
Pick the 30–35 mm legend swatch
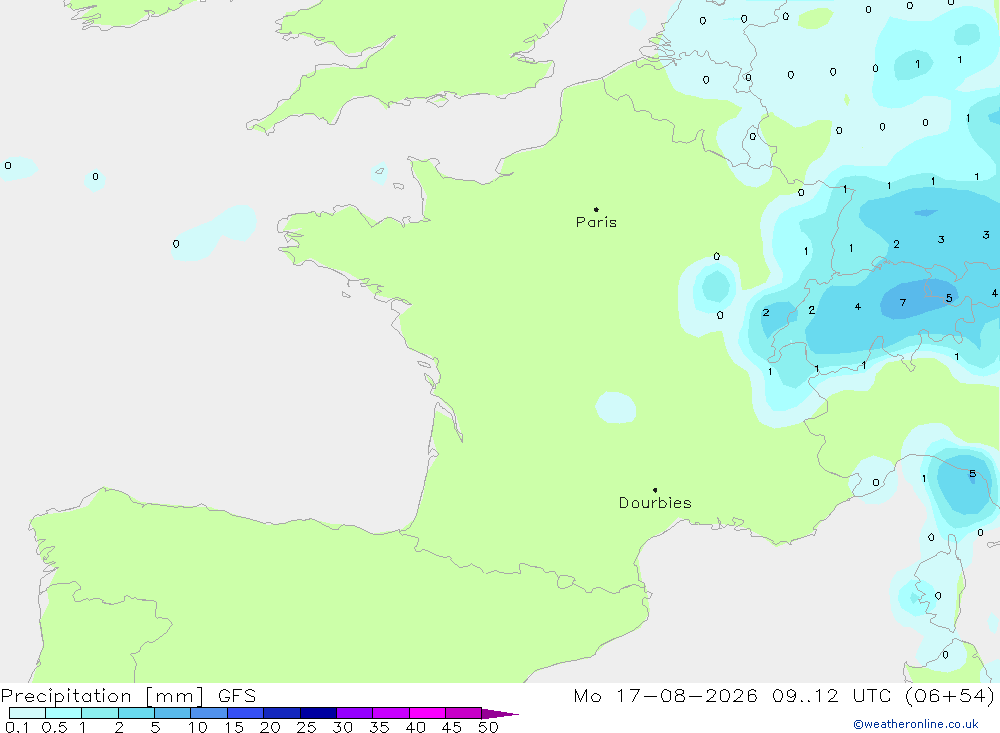click(x=355, y=713)
